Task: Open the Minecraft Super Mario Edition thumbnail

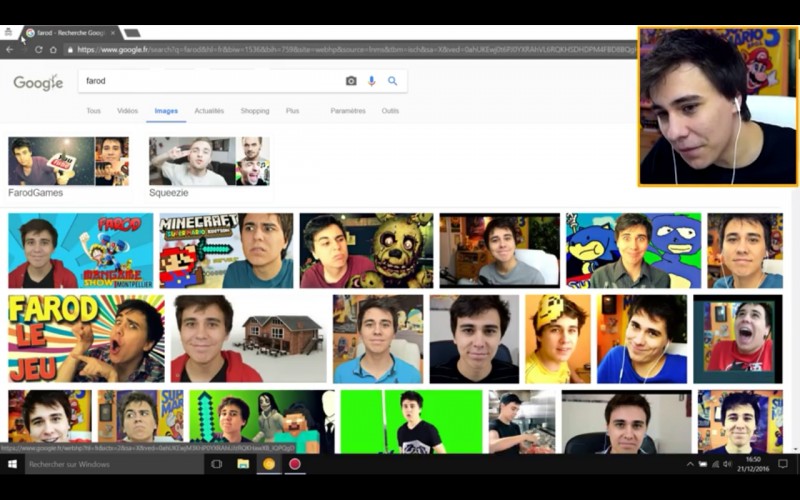Action: (227, 251)
